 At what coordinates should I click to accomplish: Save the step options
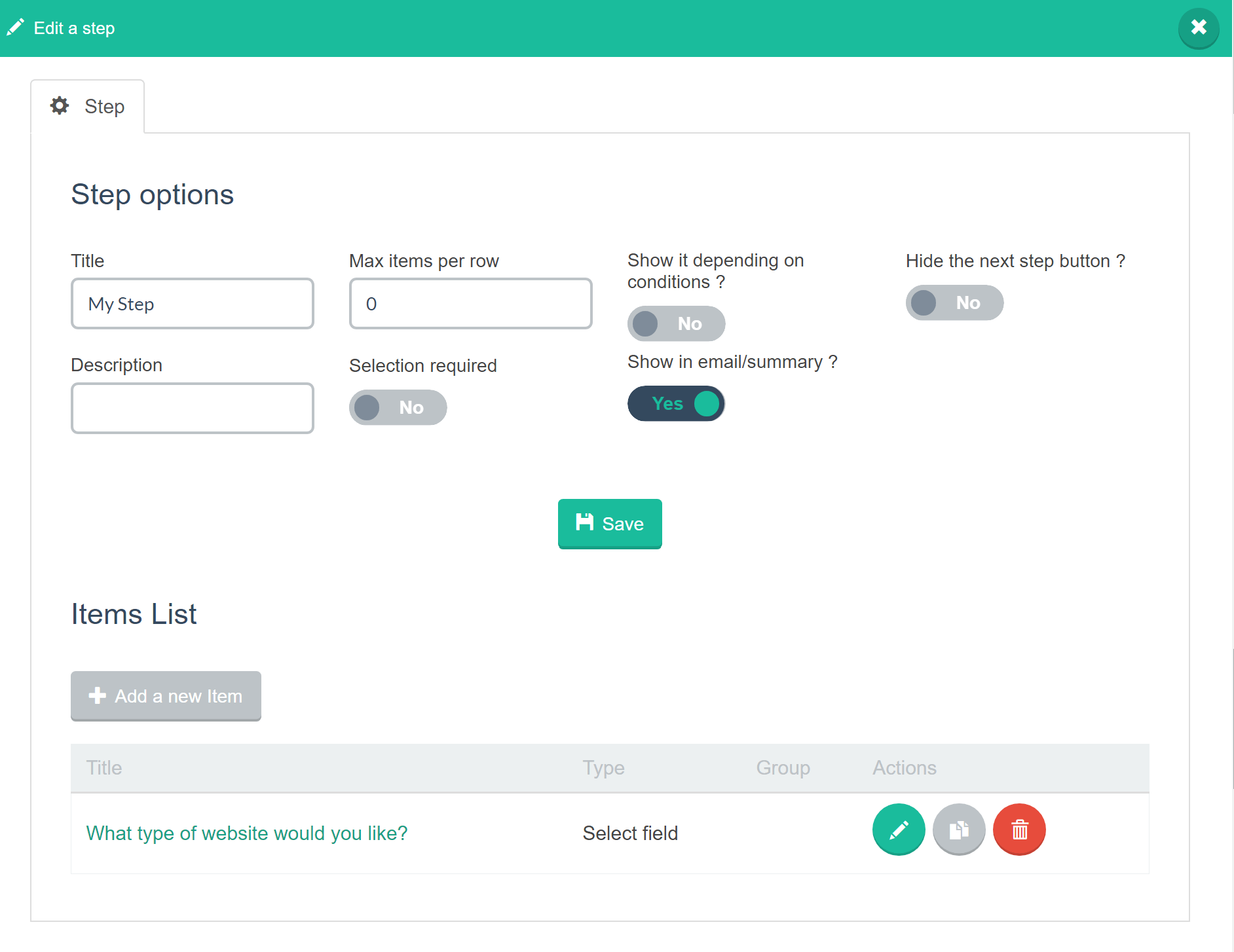click(610, 523)
